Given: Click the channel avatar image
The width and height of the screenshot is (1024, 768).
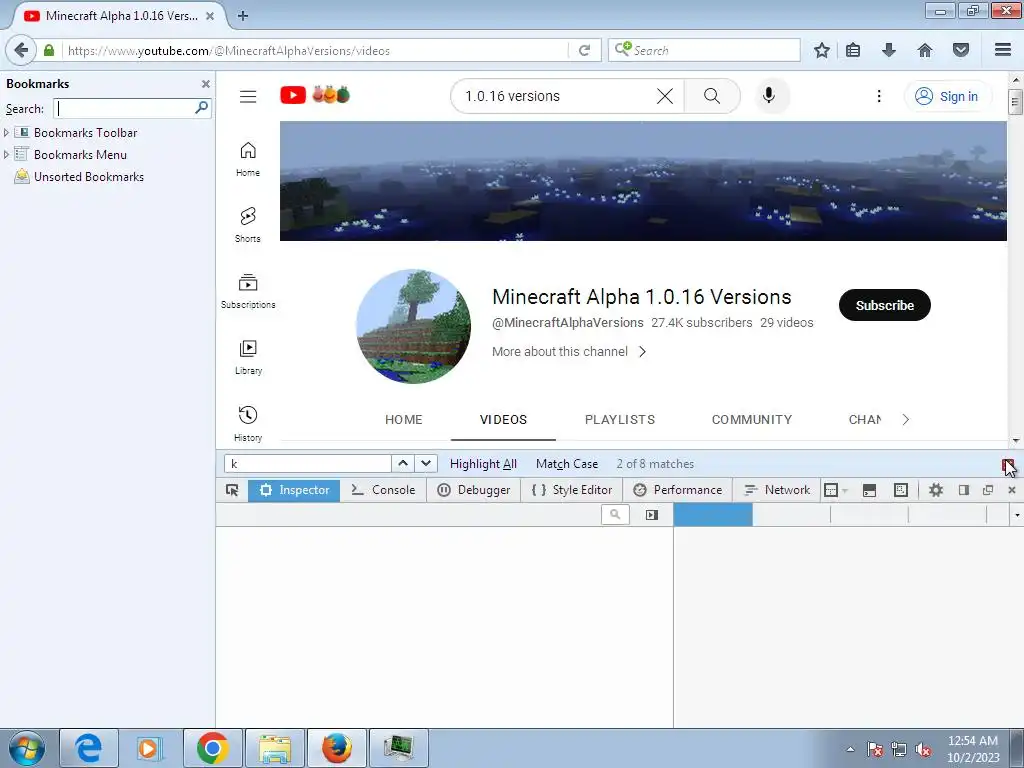Looking at the screenshot, I should (413, 327).
